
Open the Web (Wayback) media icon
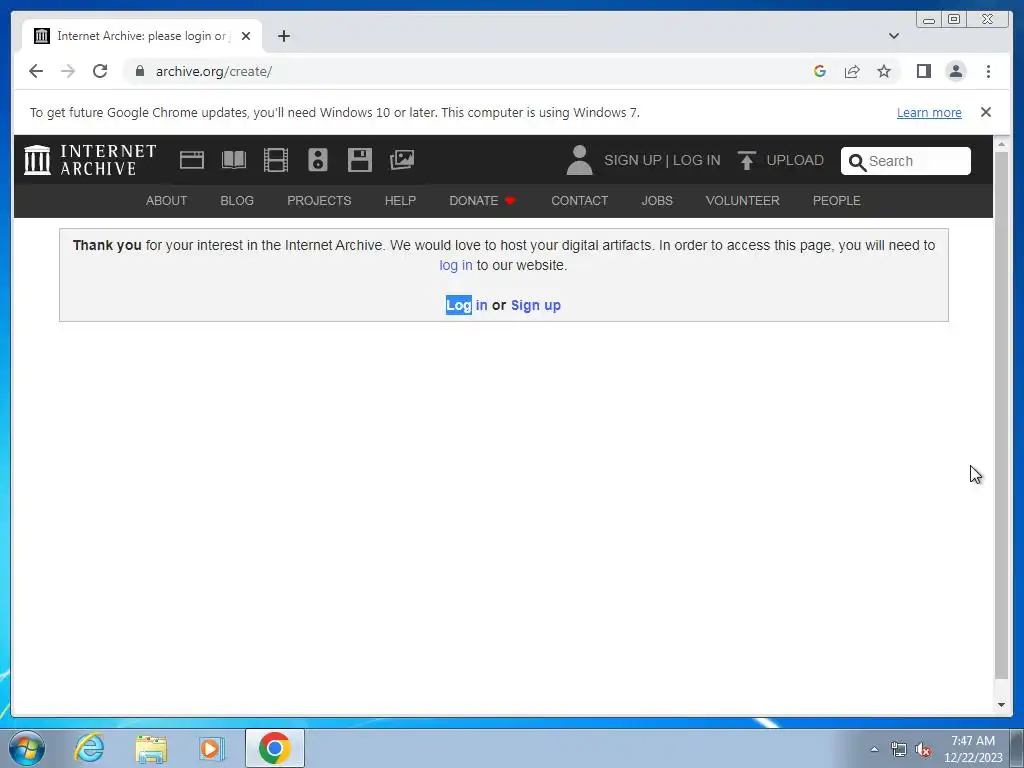[x=191, y=160]
